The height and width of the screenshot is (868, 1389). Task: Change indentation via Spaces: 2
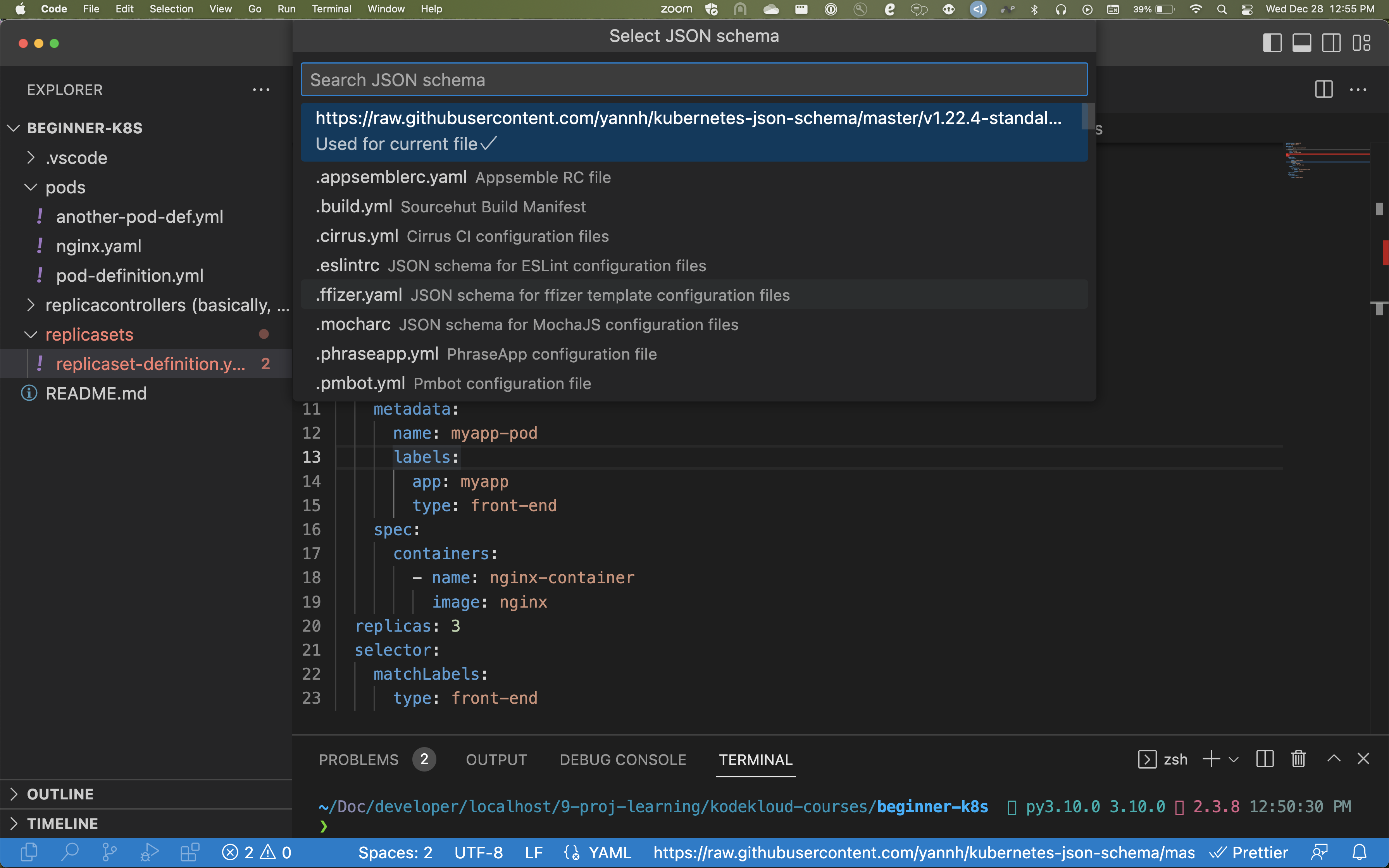[x=395, y=852]
